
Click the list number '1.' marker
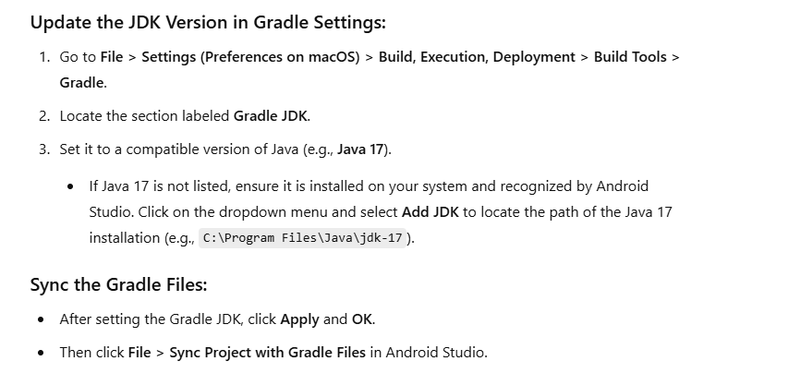click(45, 57)
